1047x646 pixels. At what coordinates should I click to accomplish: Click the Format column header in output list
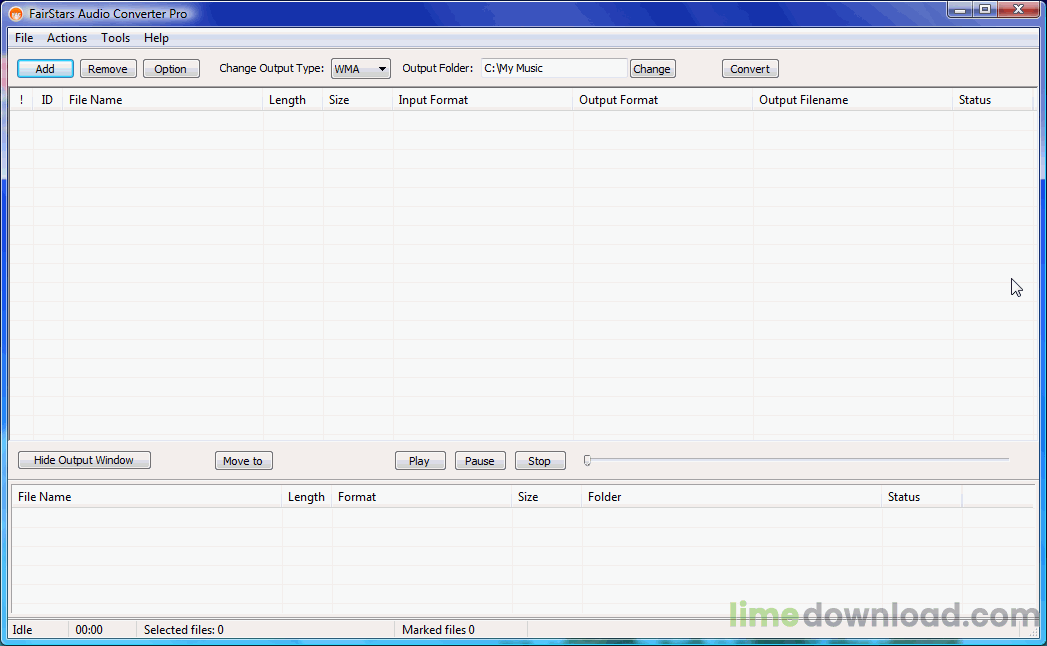tap(422, 497)
